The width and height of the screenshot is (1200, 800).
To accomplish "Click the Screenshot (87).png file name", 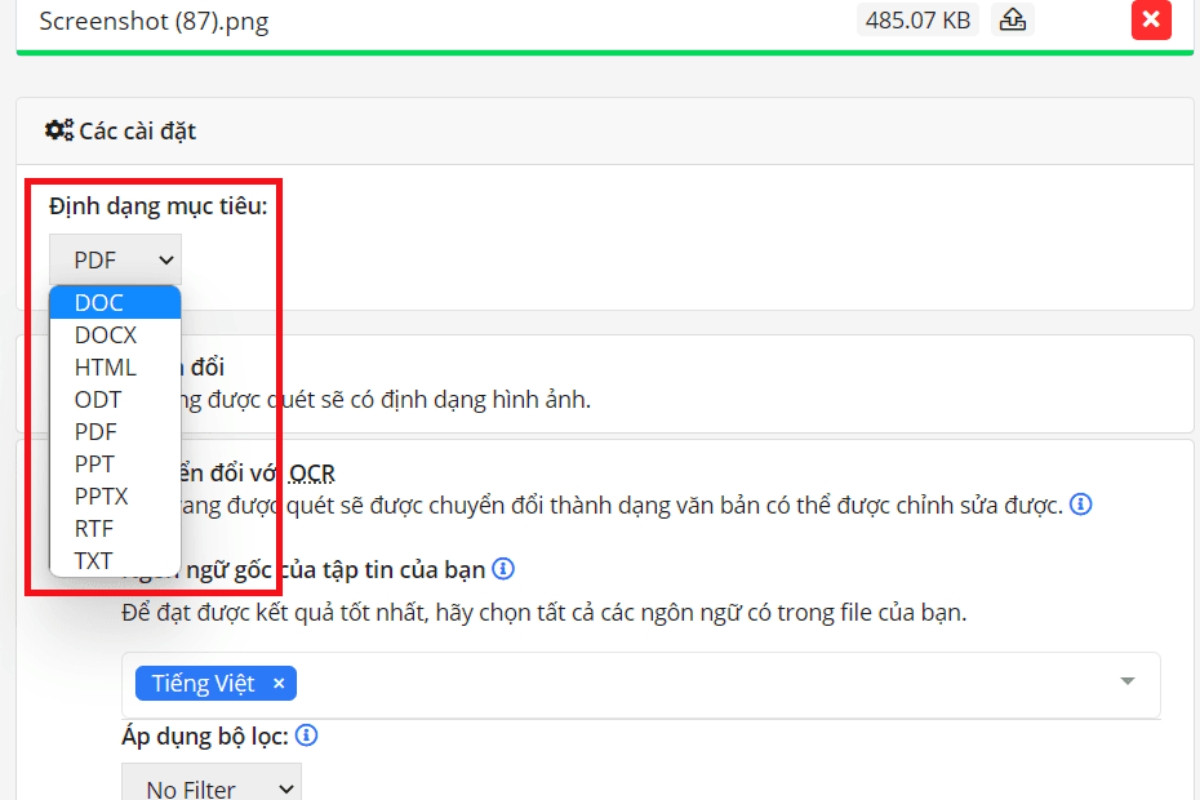I will pyautogui.click(x=154, y=21).
